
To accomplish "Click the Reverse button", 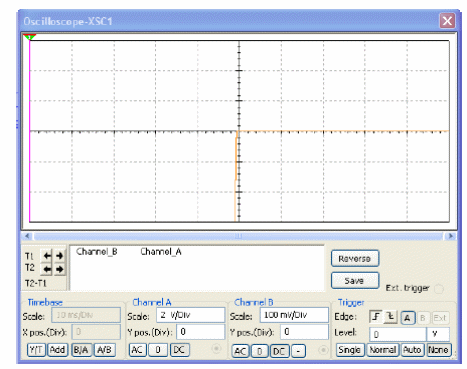I will (x=355, y=259).
